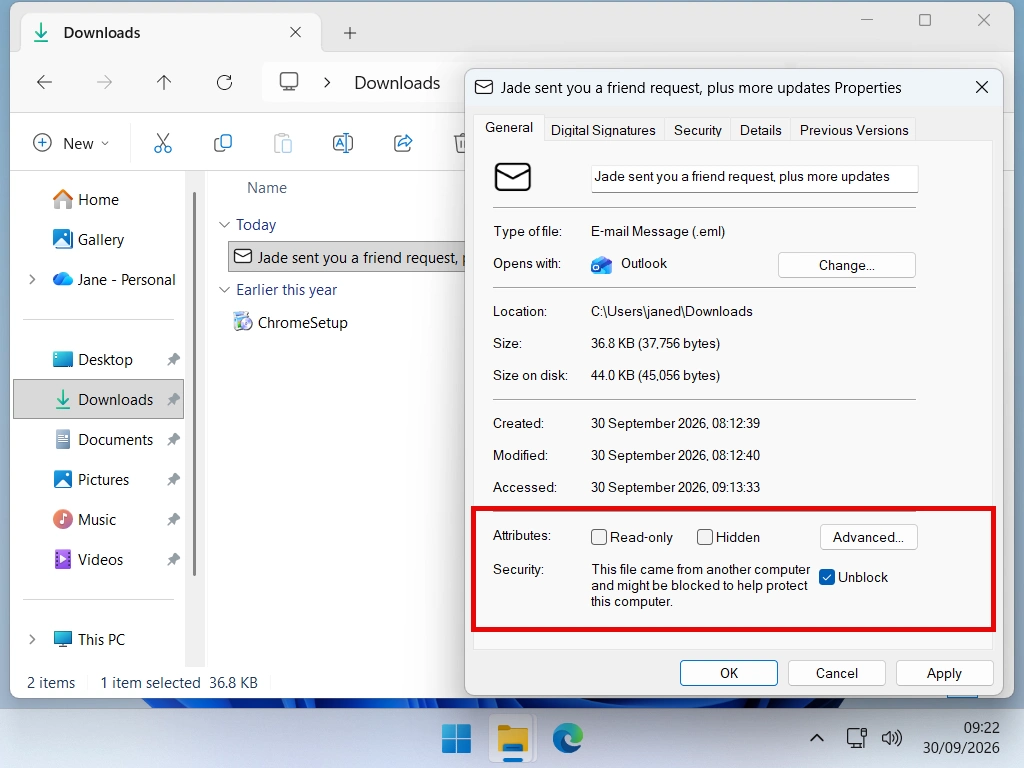This screenshot has height=768, width=1024.
Task: Open network status in system tray
Action: [856, 739]
